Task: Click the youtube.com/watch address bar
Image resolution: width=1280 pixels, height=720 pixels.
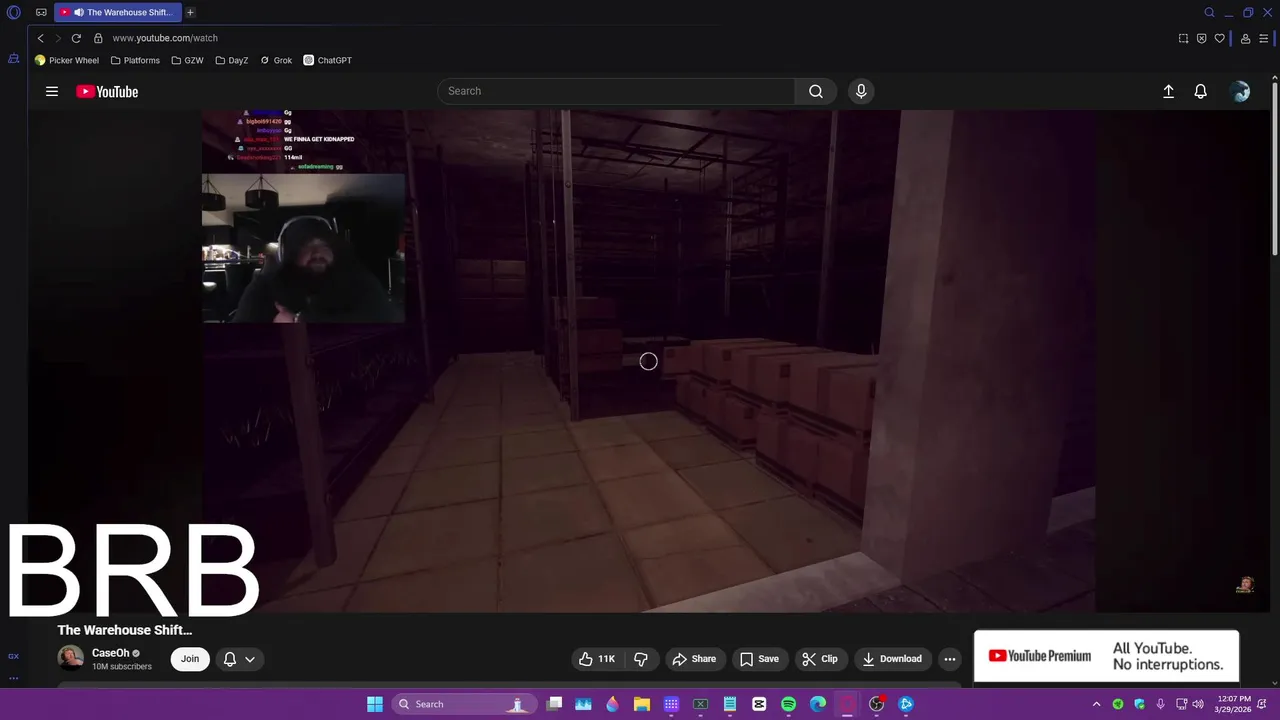Action: click(x=165, y=38)
